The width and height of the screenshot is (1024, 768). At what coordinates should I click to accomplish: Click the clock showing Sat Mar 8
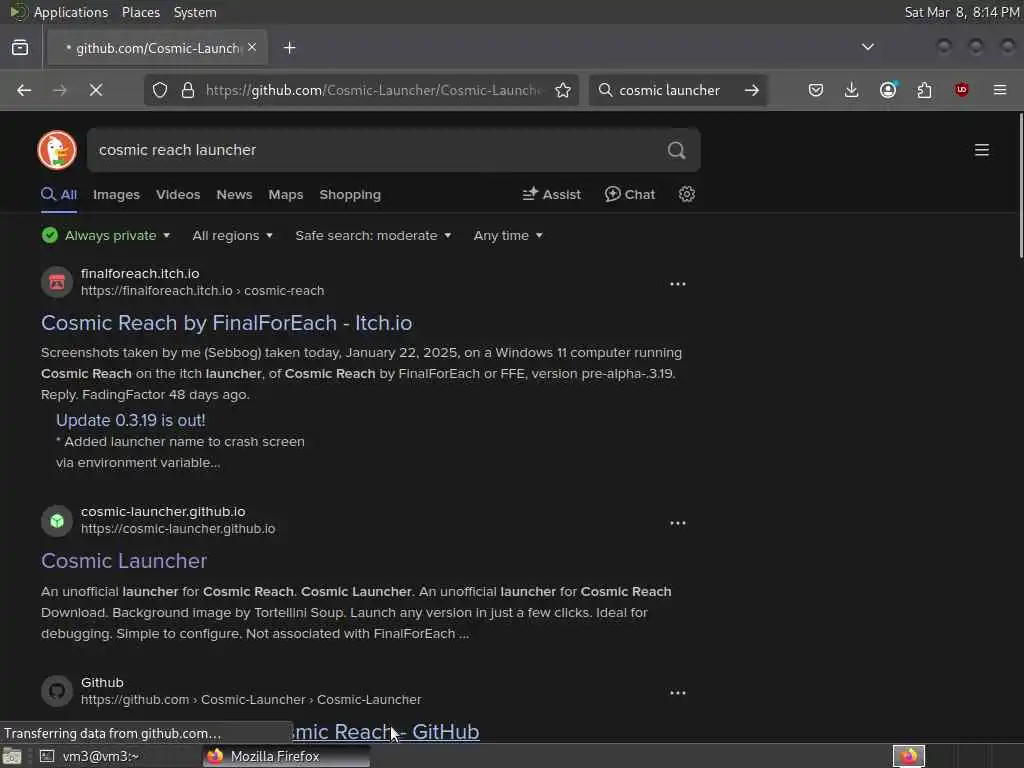(962, 12)
